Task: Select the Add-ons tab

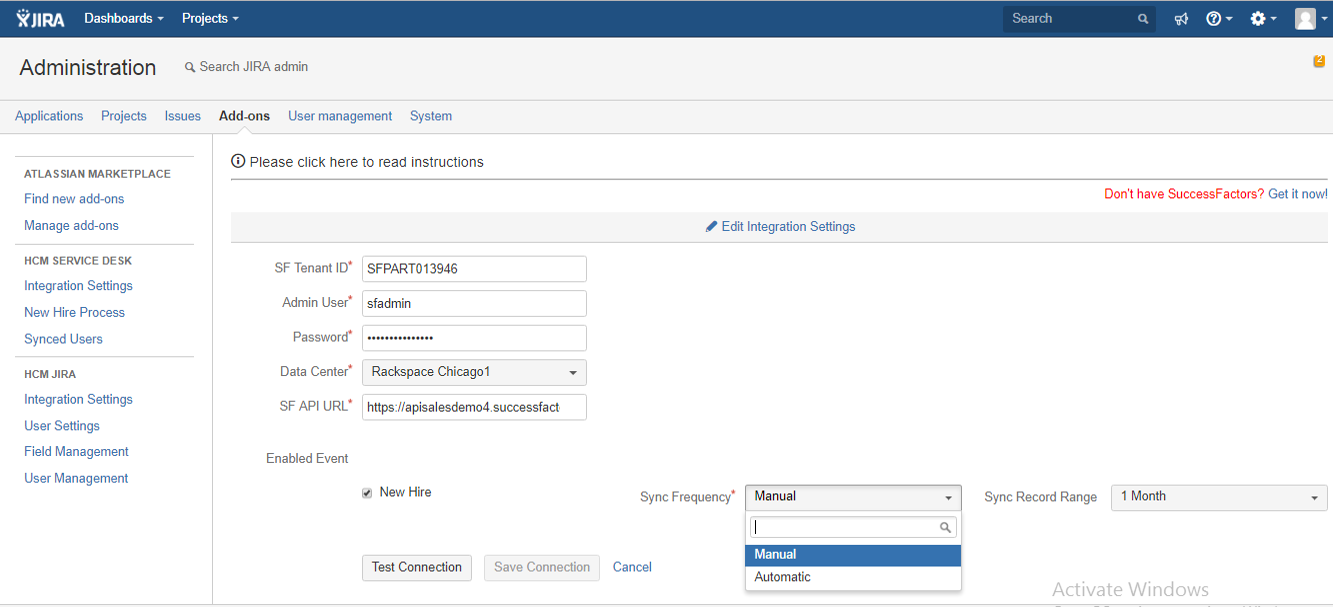Action: (x=244, y=116)
